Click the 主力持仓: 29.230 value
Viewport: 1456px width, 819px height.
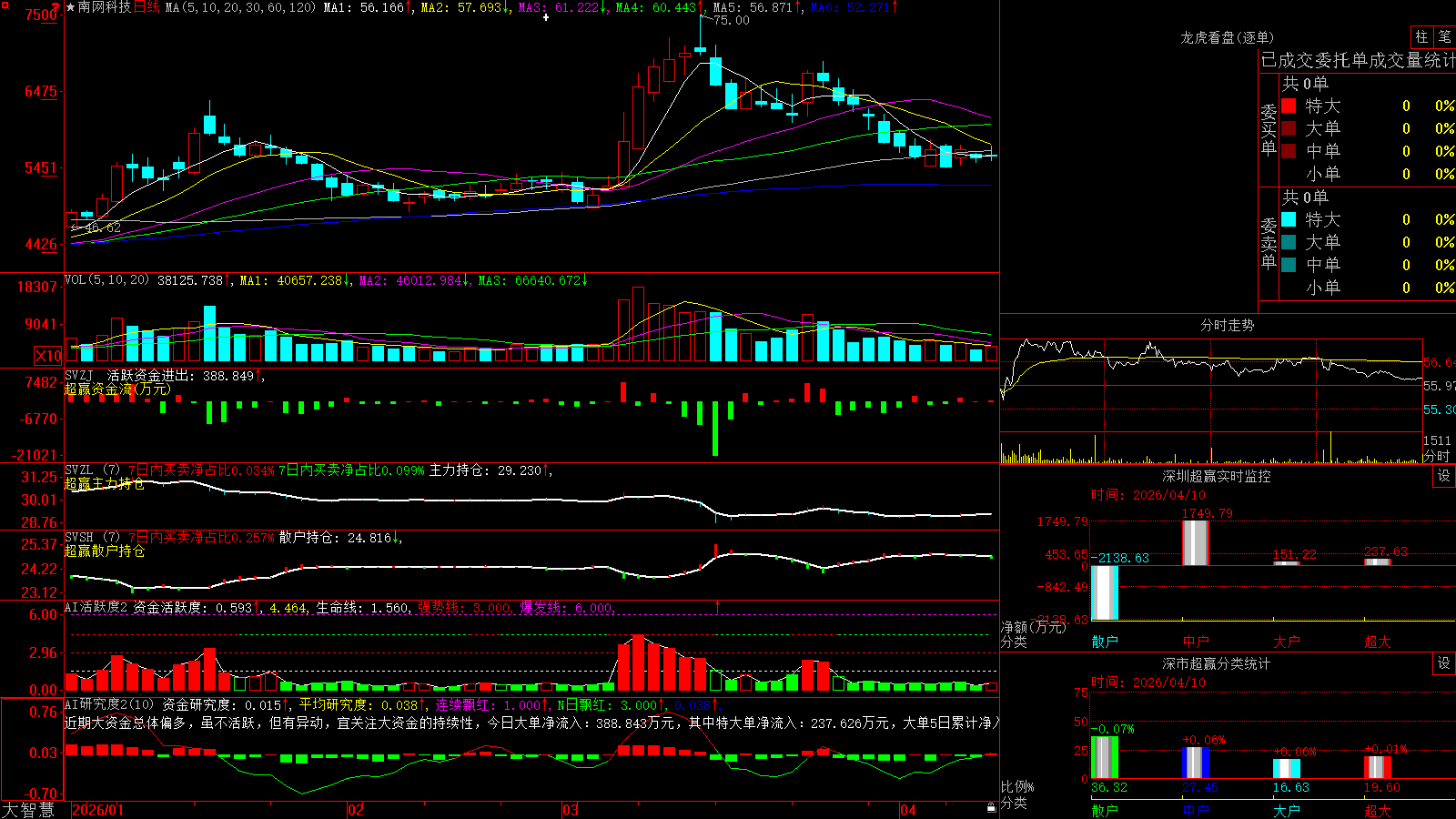(x=486, y=470)
